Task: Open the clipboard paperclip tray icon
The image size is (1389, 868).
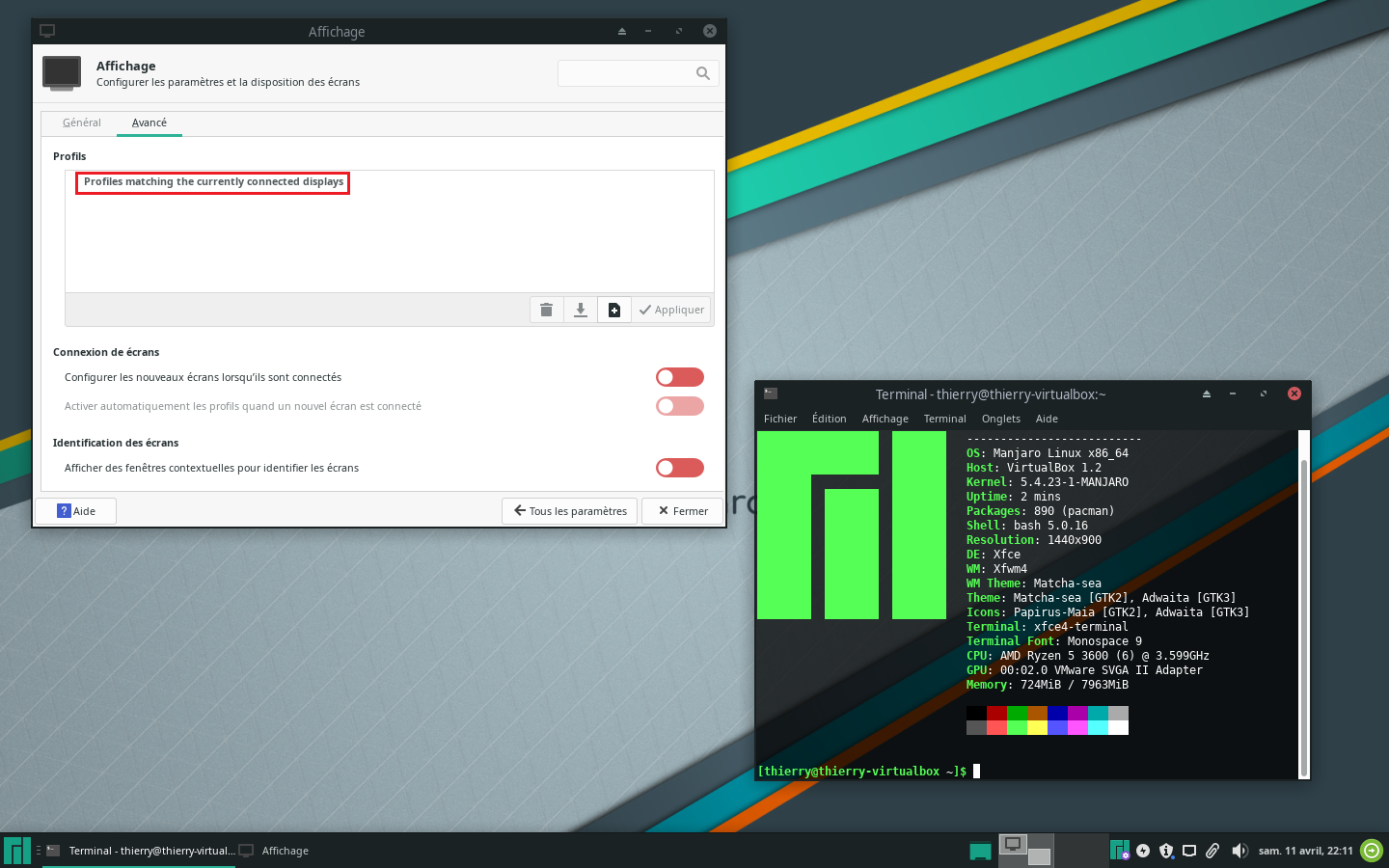Action: pos(1212,851)
